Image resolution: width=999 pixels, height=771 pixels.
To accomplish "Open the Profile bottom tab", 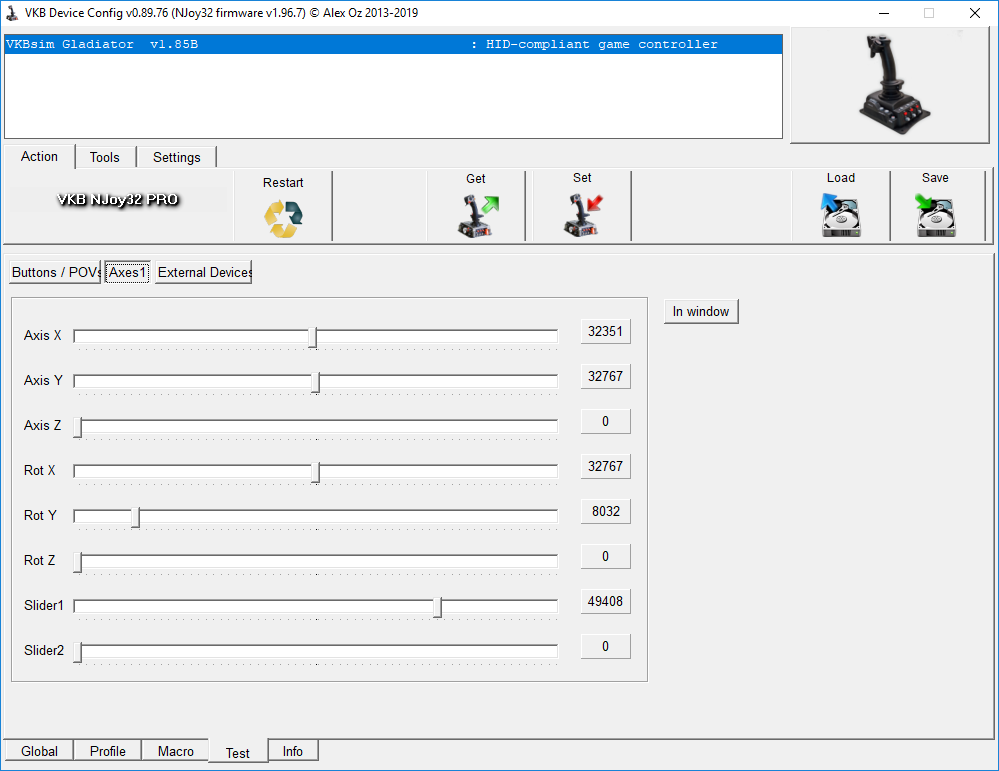I will (108, 751).
